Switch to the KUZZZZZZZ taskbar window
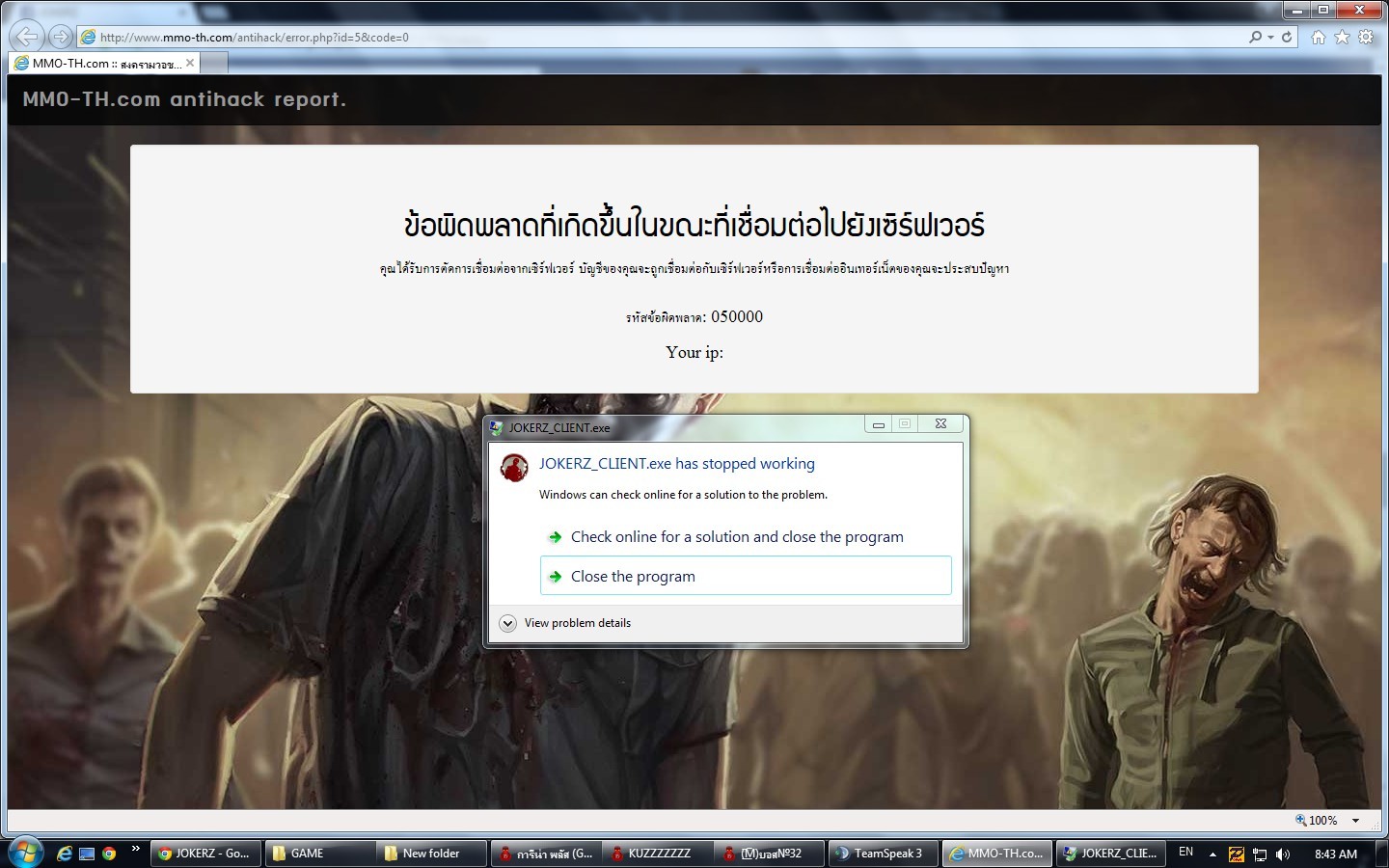The width and height of the screenshot is (1389, 868). pos(660,854)
